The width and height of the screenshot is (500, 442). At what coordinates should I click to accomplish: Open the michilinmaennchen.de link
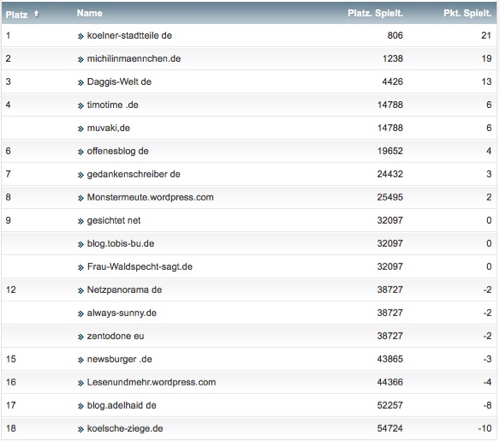pos(134,59)
